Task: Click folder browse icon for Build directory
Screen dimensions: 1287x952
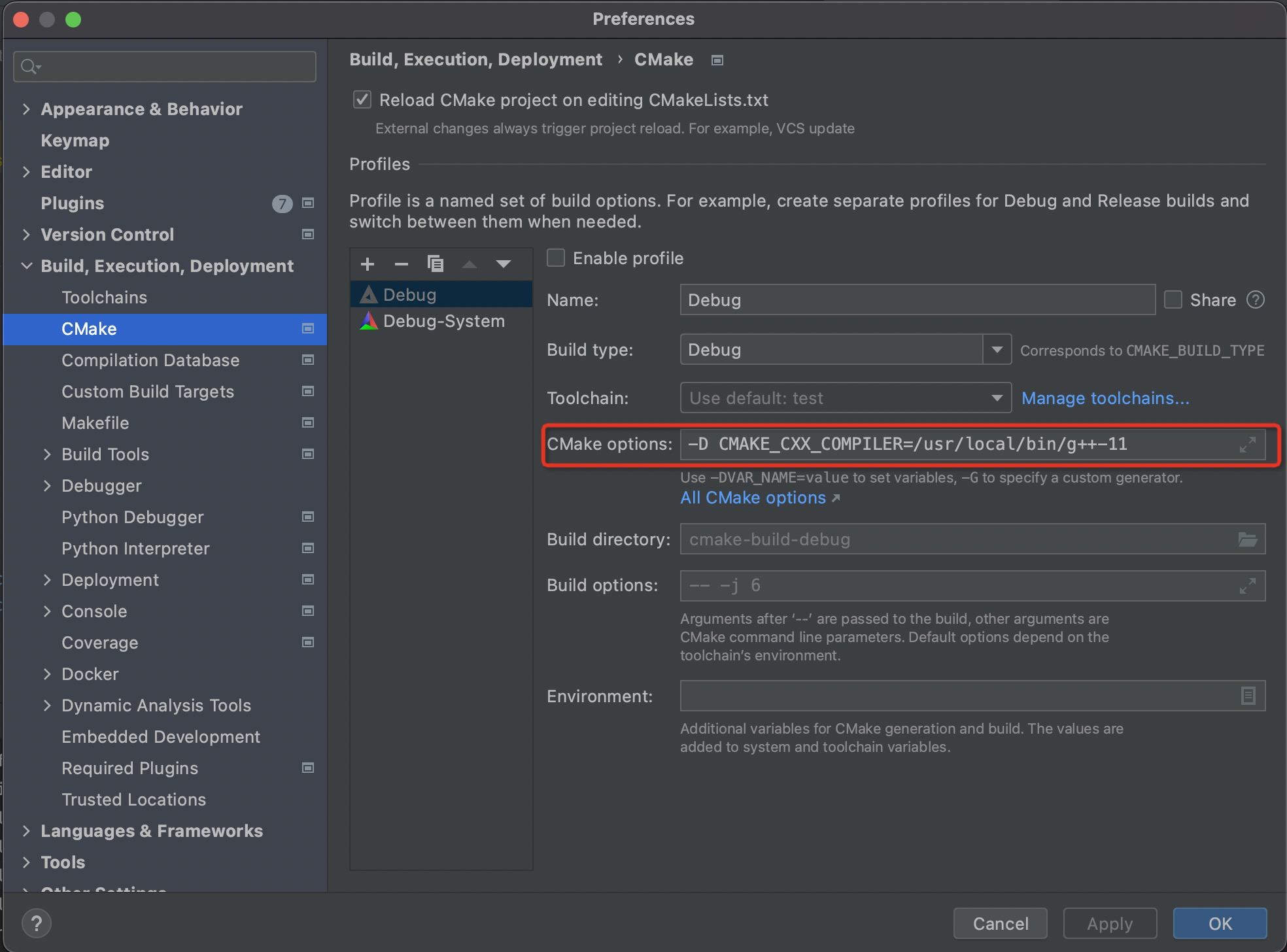Action: coord(1247,539)
